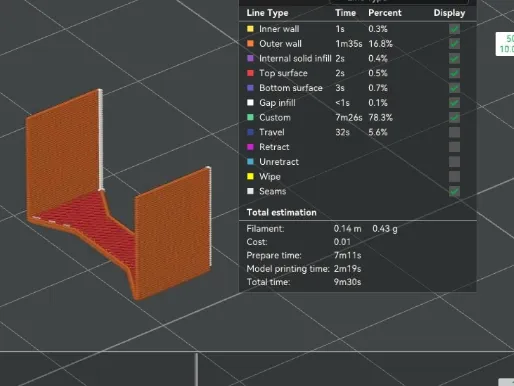Click the Percent column header

[385, 13]
